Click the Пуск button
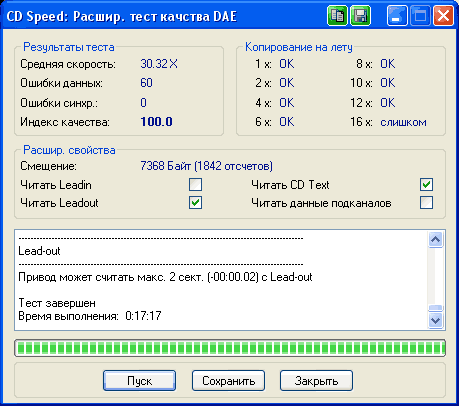This screenshot has height=406, width=459. (139, 380)
